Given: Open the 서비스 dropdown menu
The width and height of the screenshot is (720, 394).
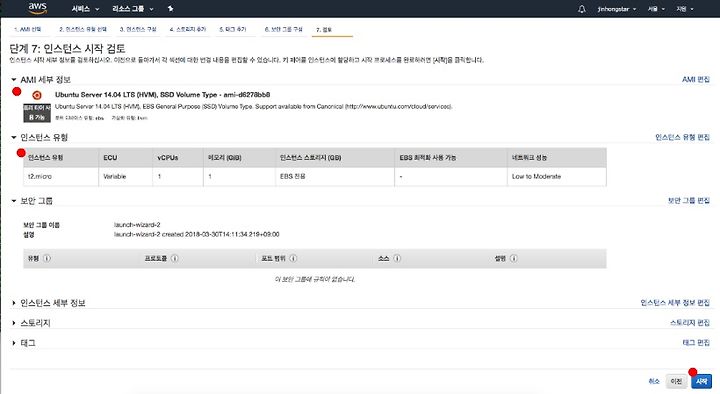Looking at the screenshot, I should coord(85,9).
